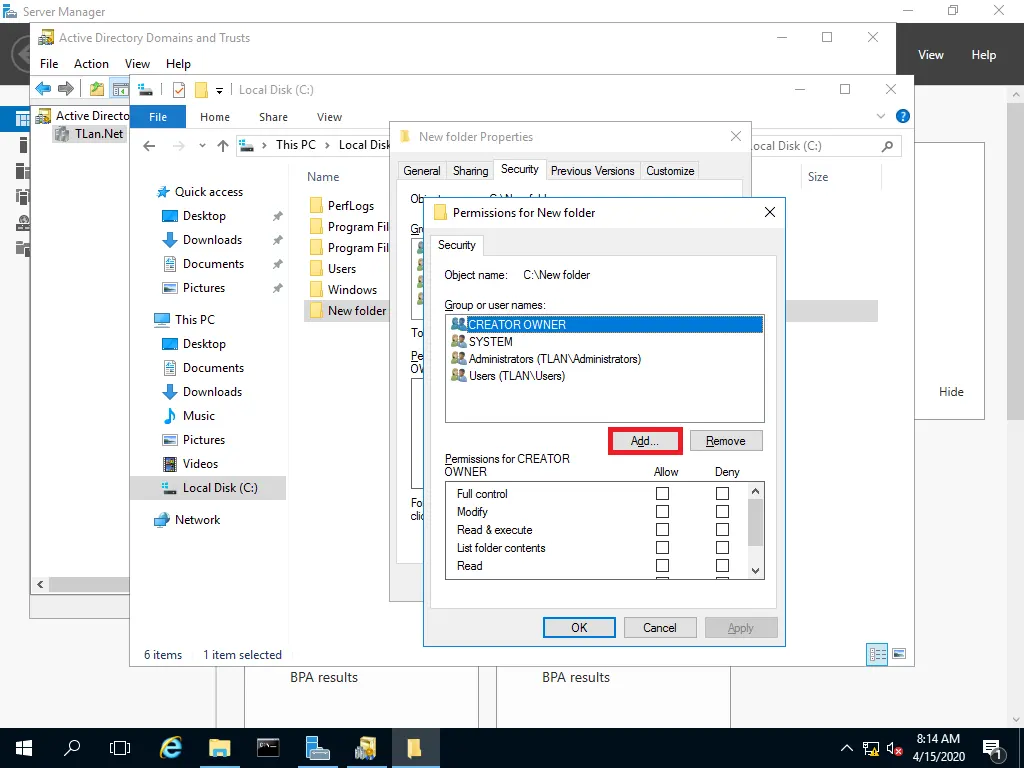Screen dimensions: 1024x768
Task: Check Deny for Read permission
Action: [722, 566]
